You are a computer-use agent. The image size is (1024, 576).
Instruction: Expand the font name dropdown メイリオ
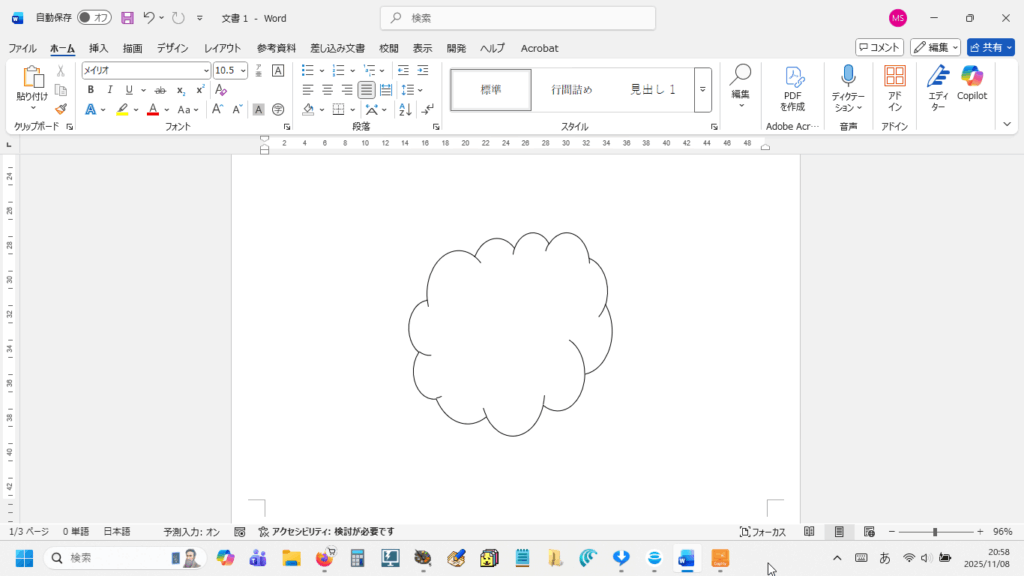[x=206, y=71]
